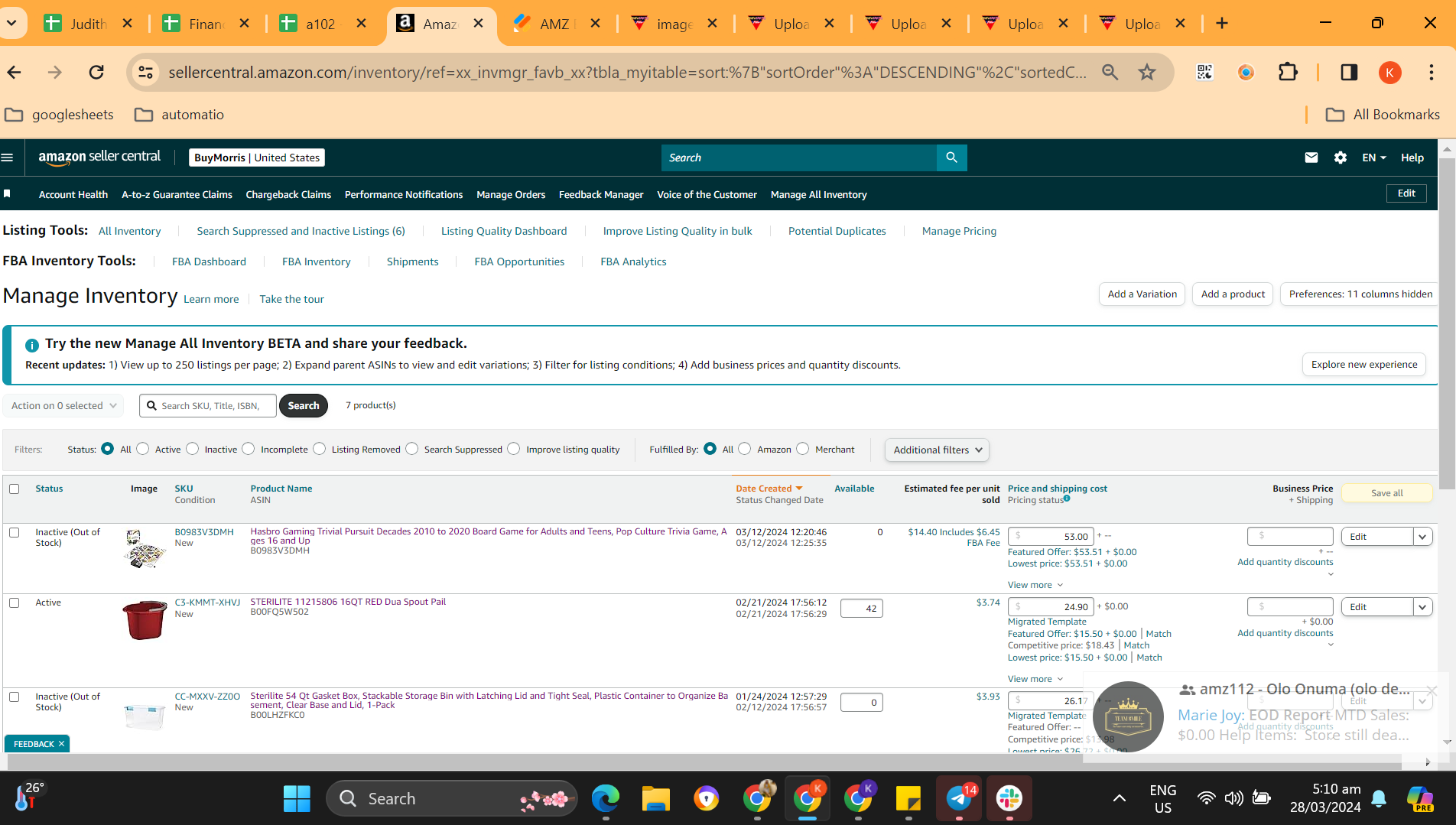Click the Add a product button
This screenshot has height=825, width=1456.
[x=1233, y=294]
